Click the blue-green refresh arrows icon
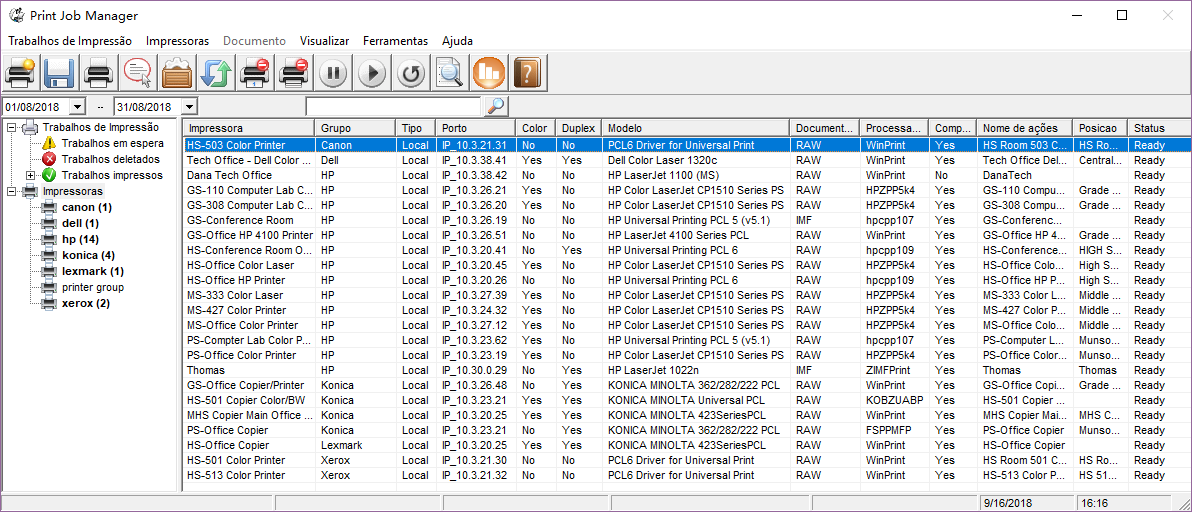 click(215, 73)
